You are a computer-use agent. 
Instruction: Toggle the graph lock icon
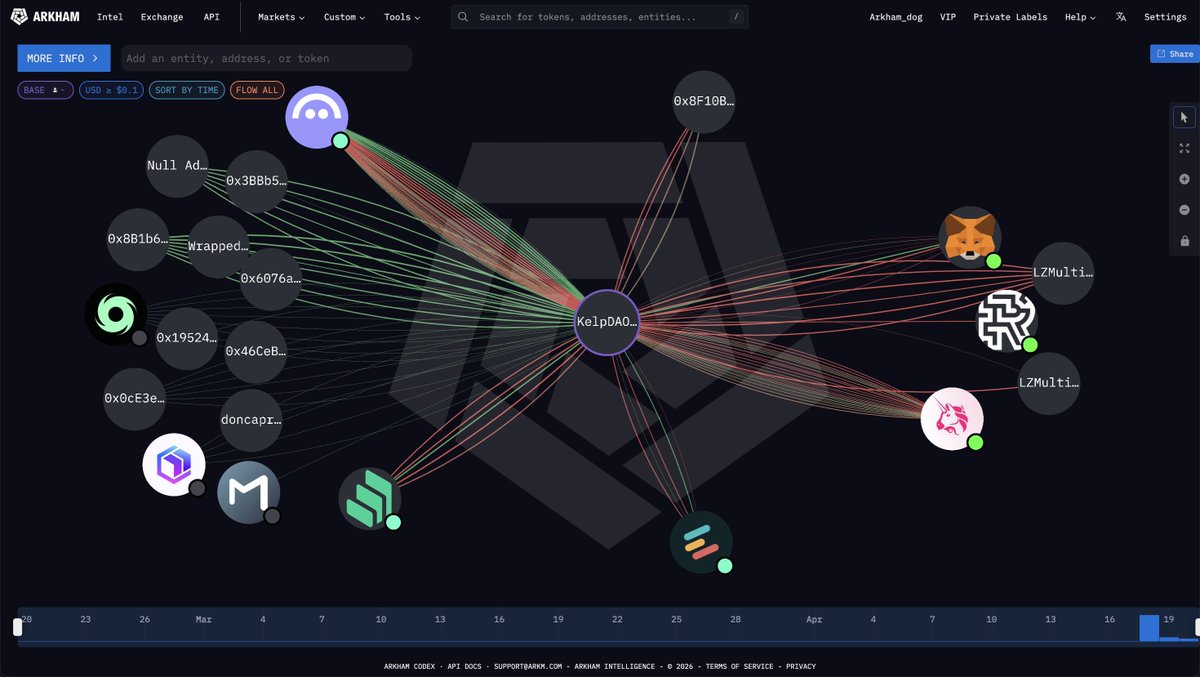[1184, 241]
